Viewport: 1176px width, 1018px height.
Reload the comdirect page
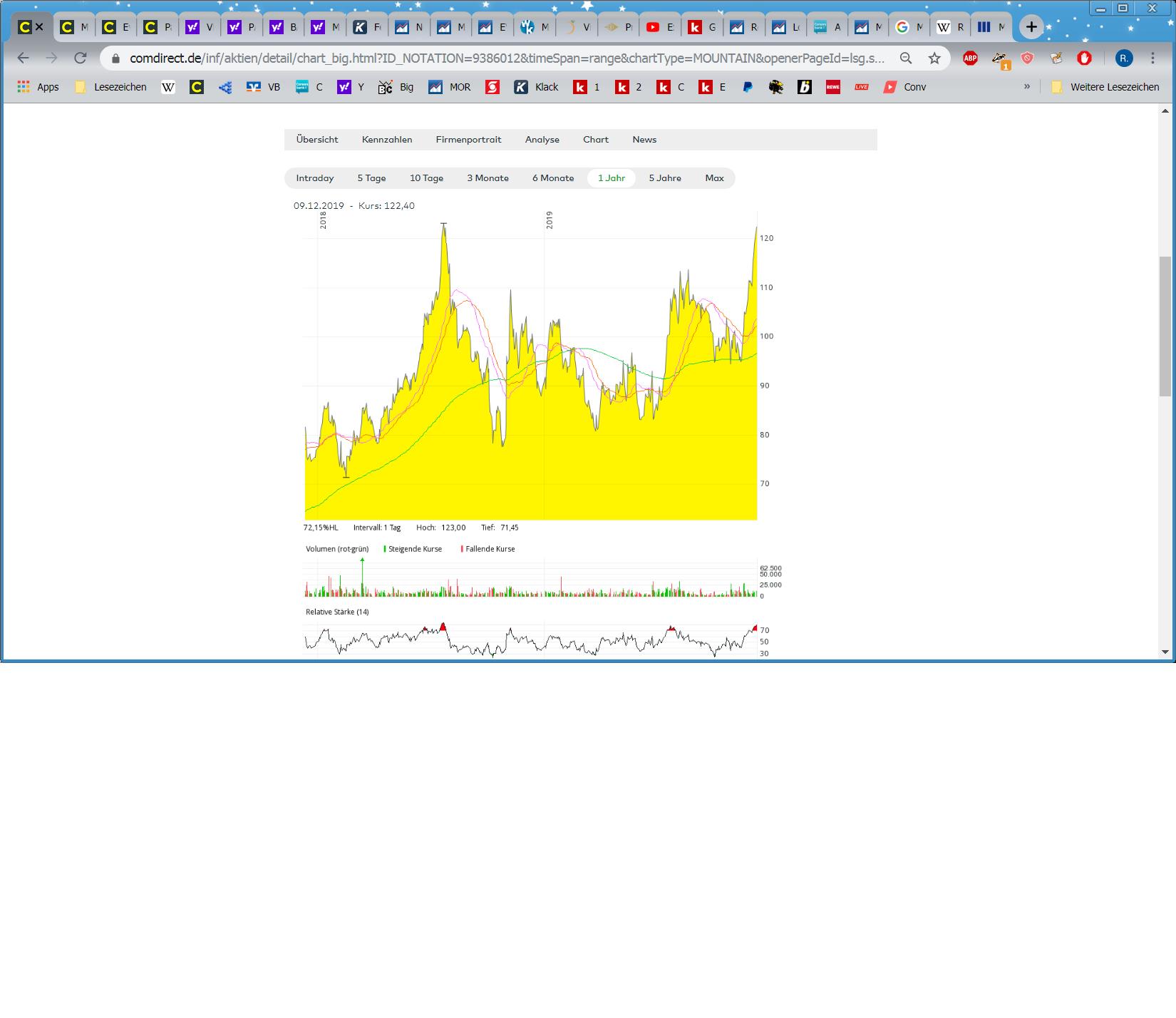(81, 58)
